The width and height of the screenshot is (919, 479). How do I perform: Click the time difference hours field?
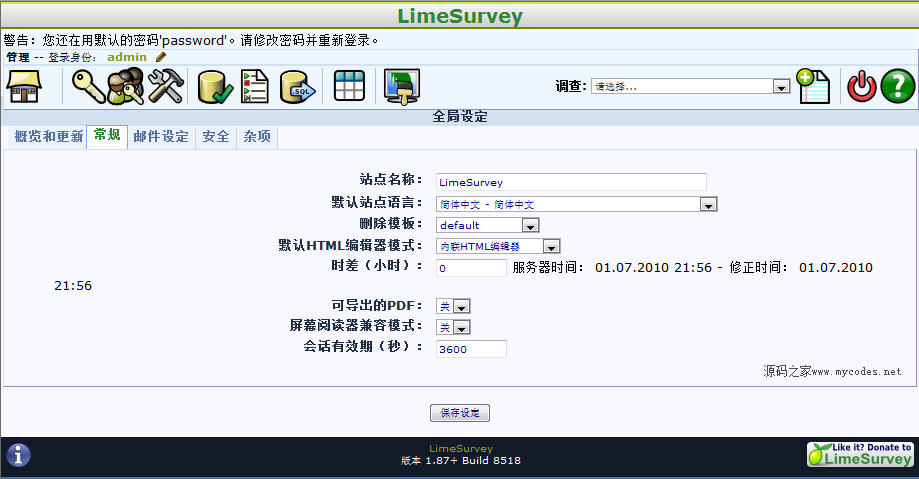[x=471, y=268]
